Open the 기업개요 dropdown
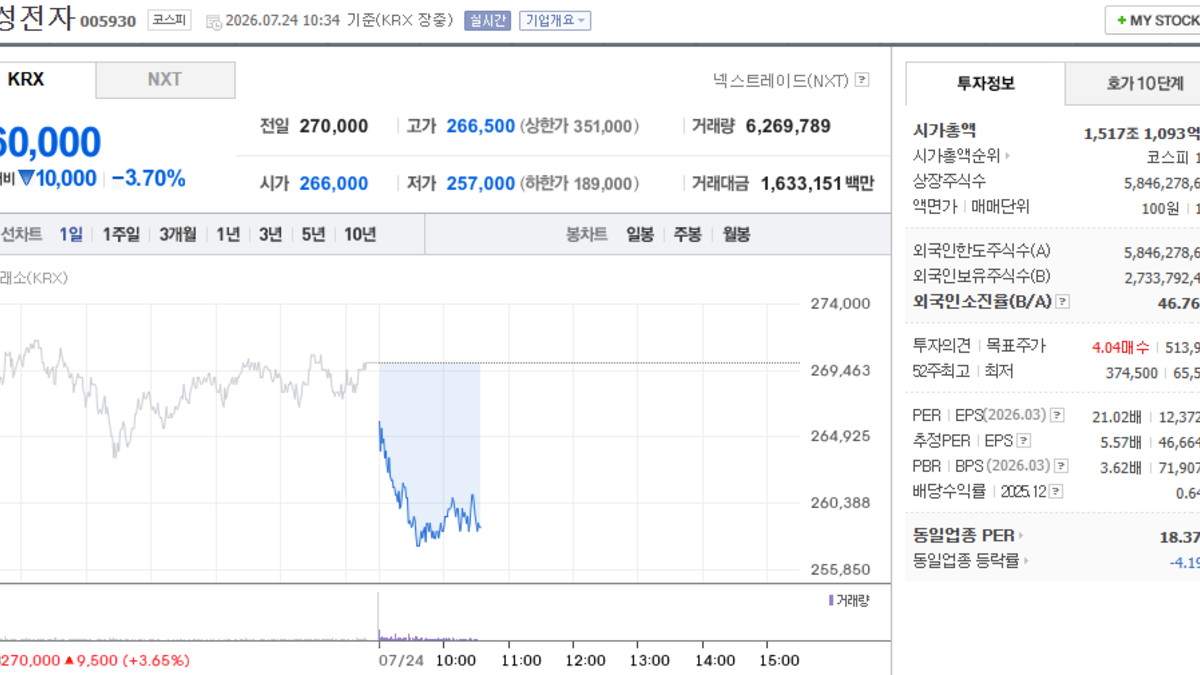Viewport: 1200px width, 675px height. click(x=554, y=20)
